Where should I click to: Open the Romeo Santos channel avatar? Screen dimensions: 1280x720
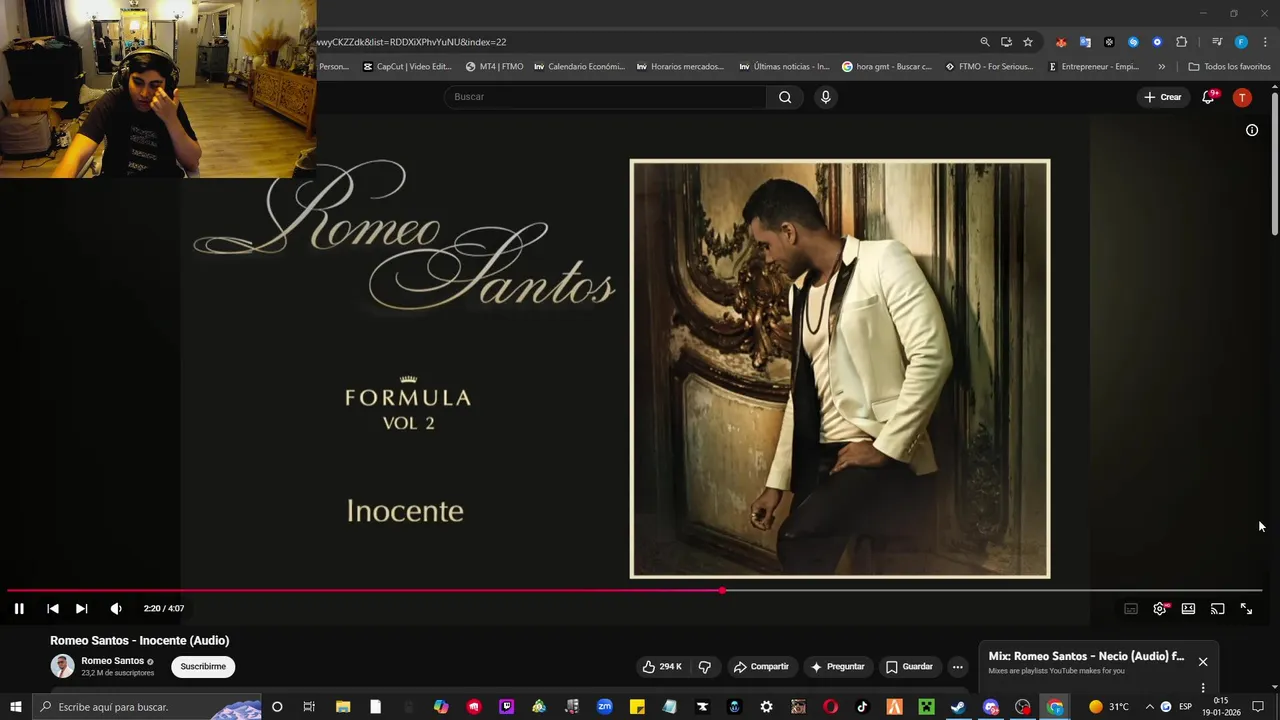coord(63,666)
